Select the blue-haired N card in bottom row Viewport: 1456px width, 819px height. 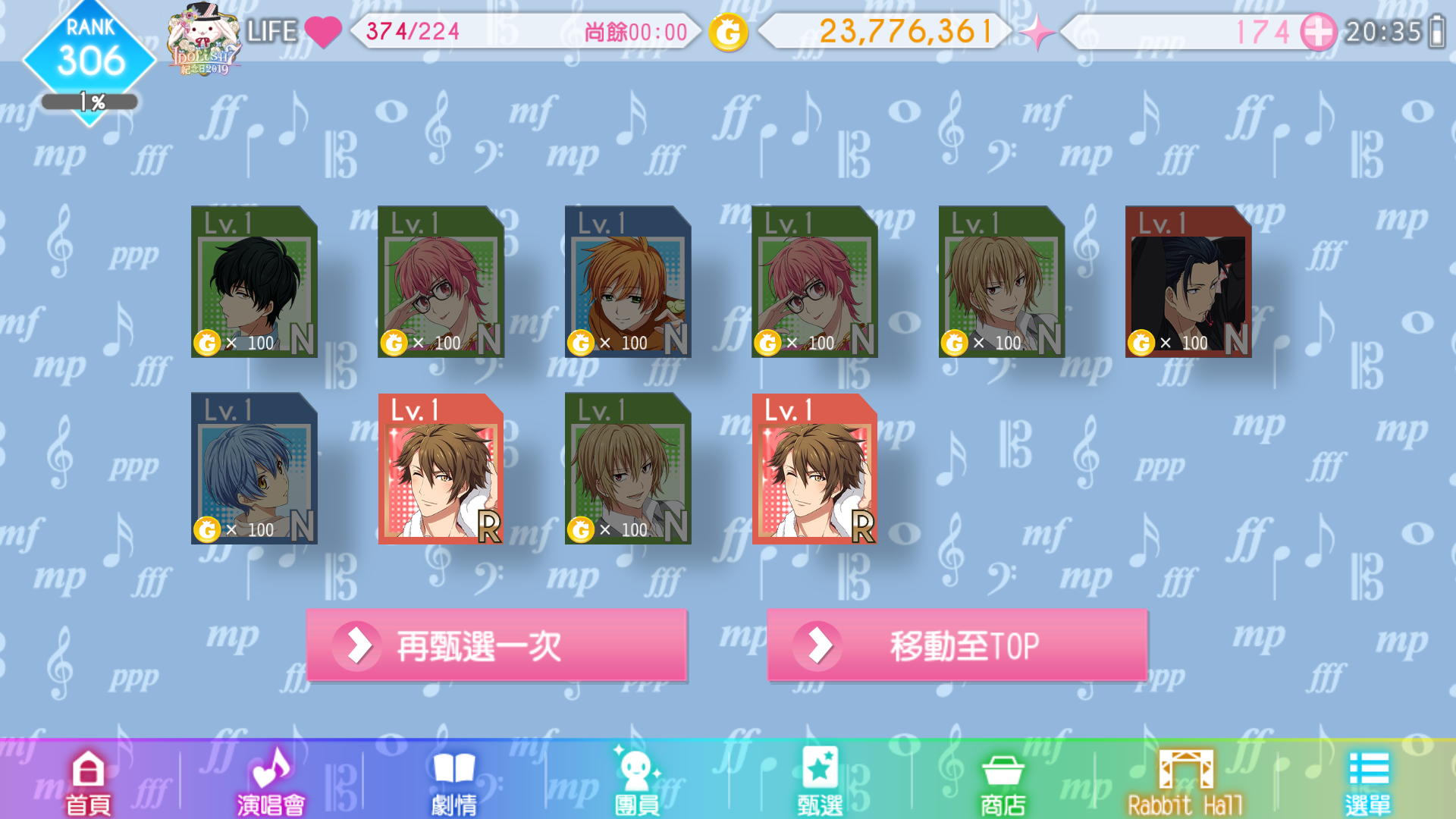[254, 468]
